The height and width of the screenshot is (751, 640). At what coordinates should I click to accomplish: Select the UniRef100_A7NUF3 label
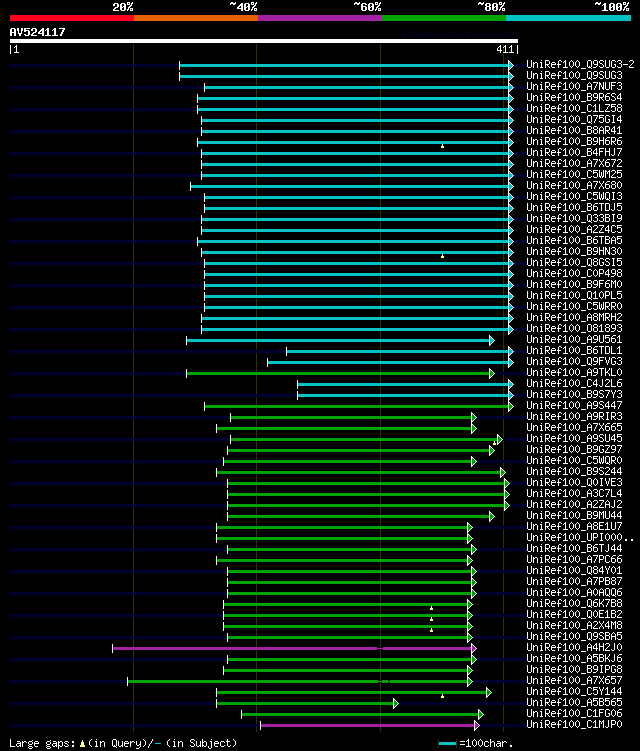(x=574, y=86)
